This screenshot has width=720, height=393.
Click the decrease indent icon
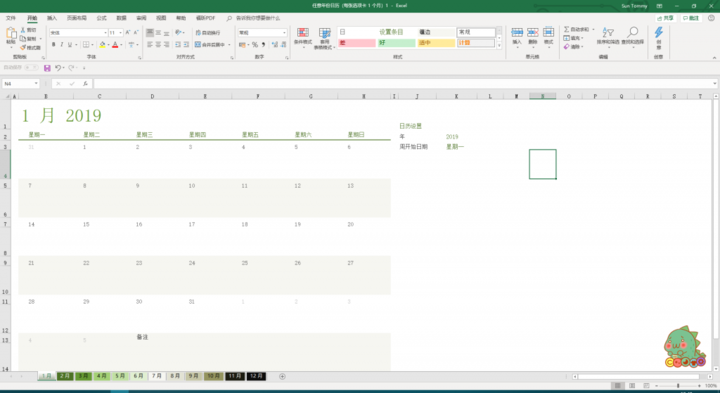click(x=178, y=45)
